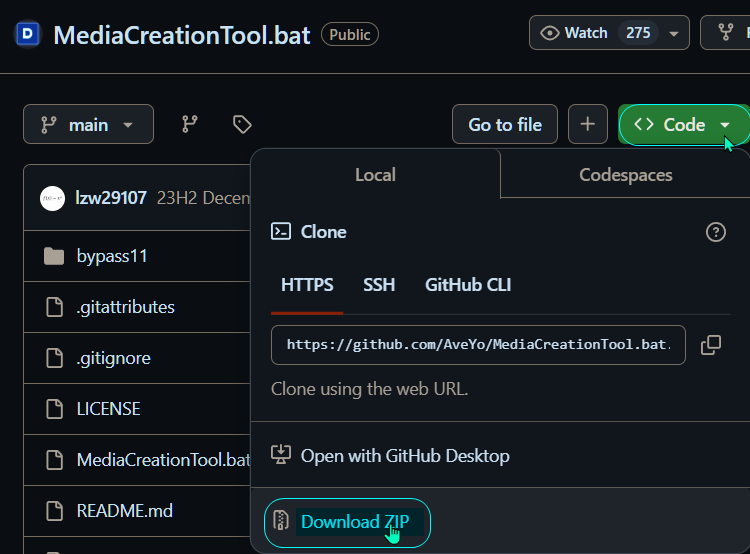Open the MediaCreationTool.bat repository title link
The image size is (750, 554).
pos(182,35)
